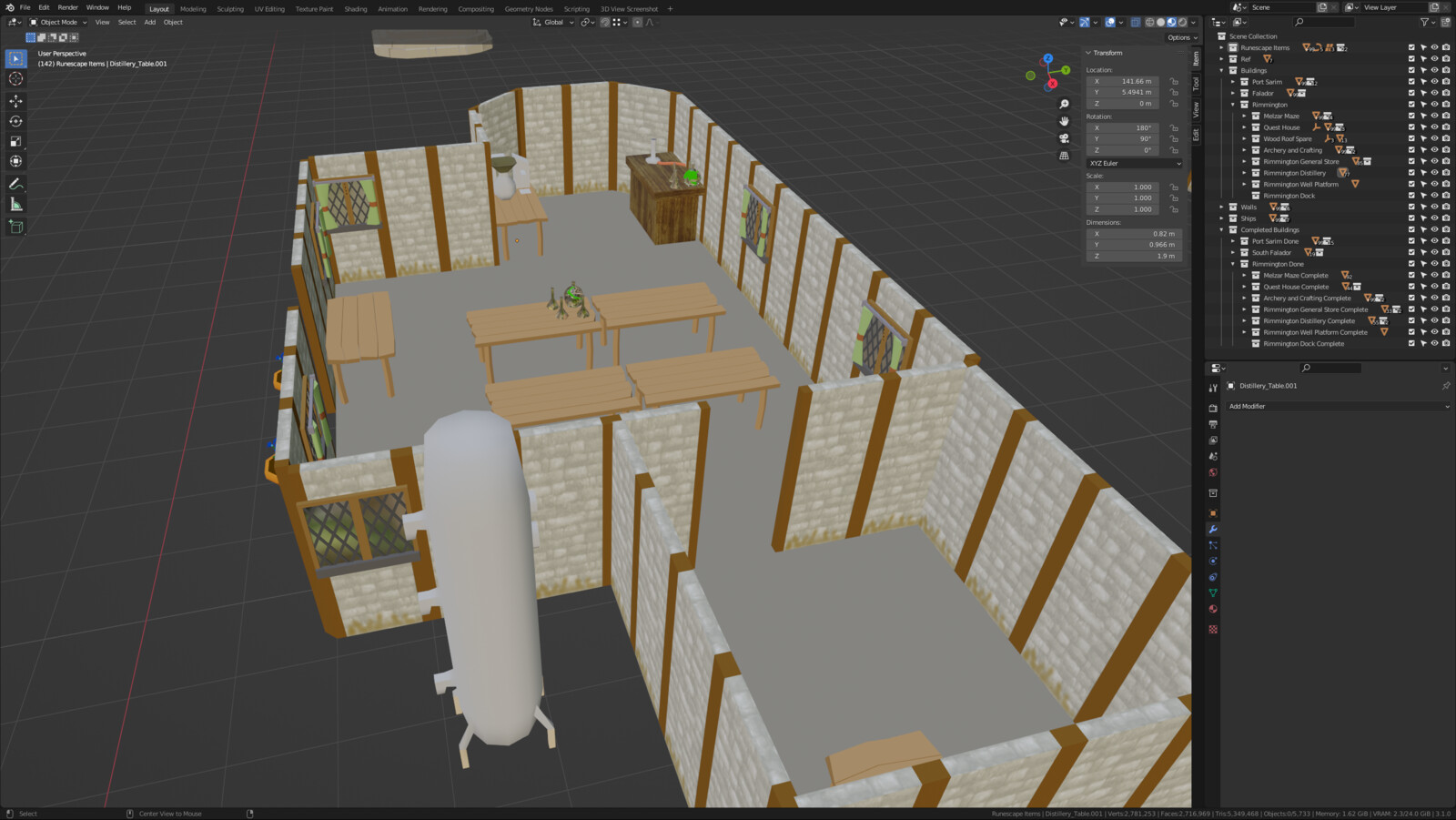Open the World properties tab

[1212, 472]
